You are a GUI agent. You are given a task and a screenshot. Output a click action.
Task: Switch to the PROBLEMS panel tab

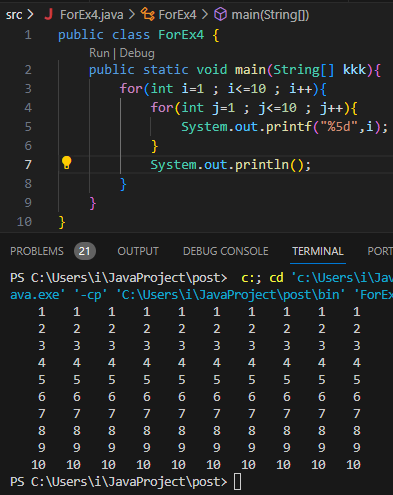coord(37,251)
